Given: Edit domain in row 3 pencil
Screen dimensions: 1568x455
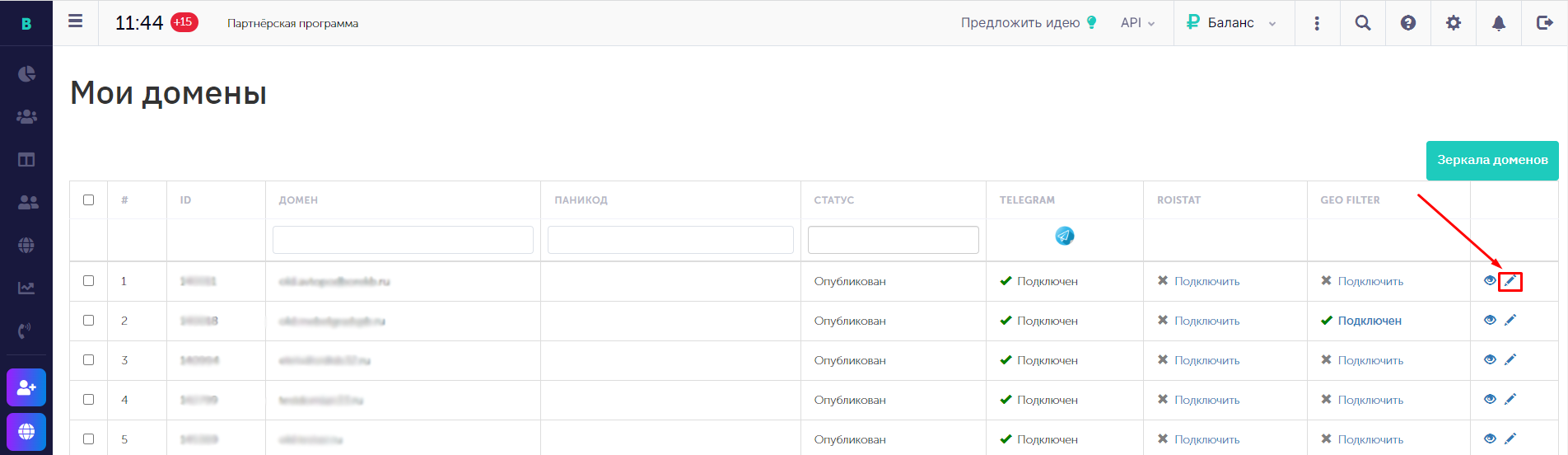Looking at the screenshot, I should click(x=1510, y=360).
